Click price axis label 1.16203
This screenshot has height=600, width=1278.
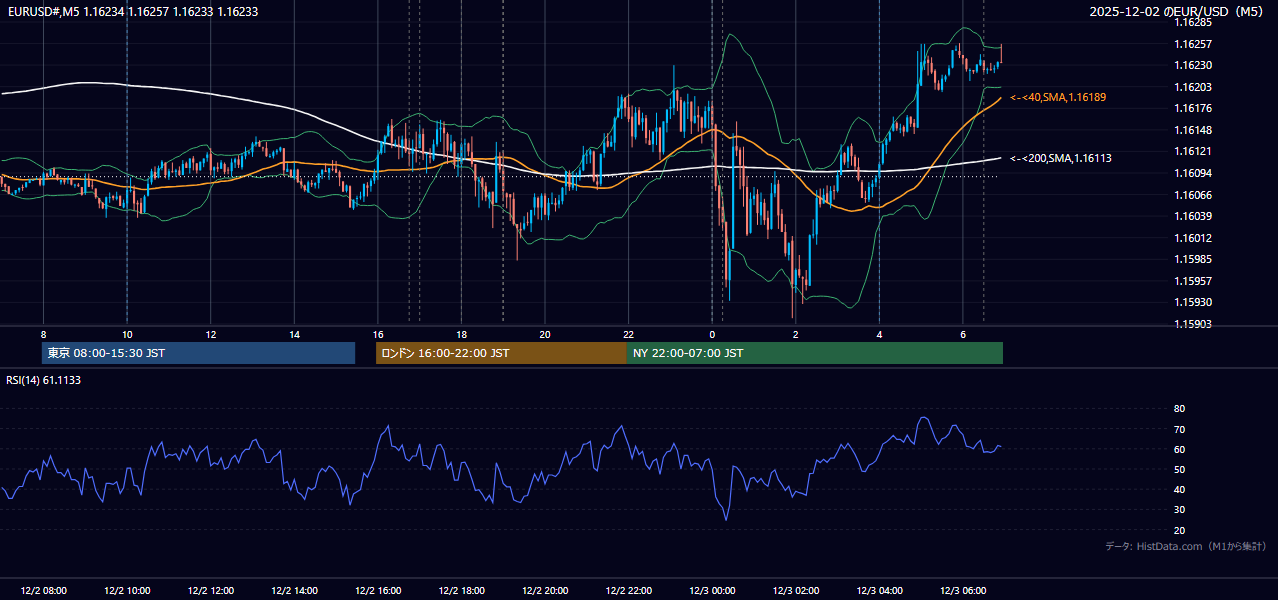point(1193,88)
